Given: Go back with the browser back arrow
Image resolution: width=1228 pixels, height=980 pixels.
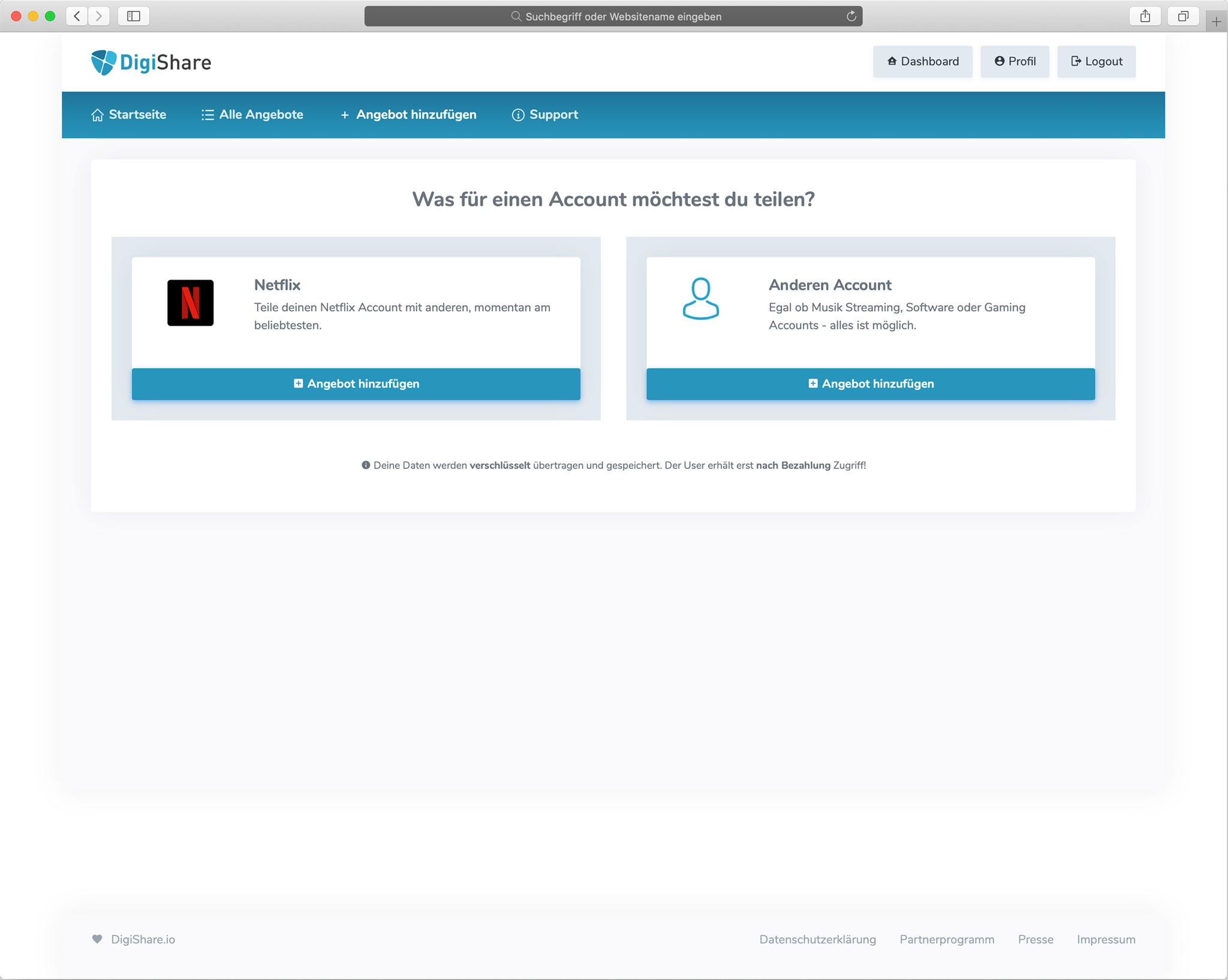Looking at the screenshot, I should pyautogui.click(x=77, y=16).
